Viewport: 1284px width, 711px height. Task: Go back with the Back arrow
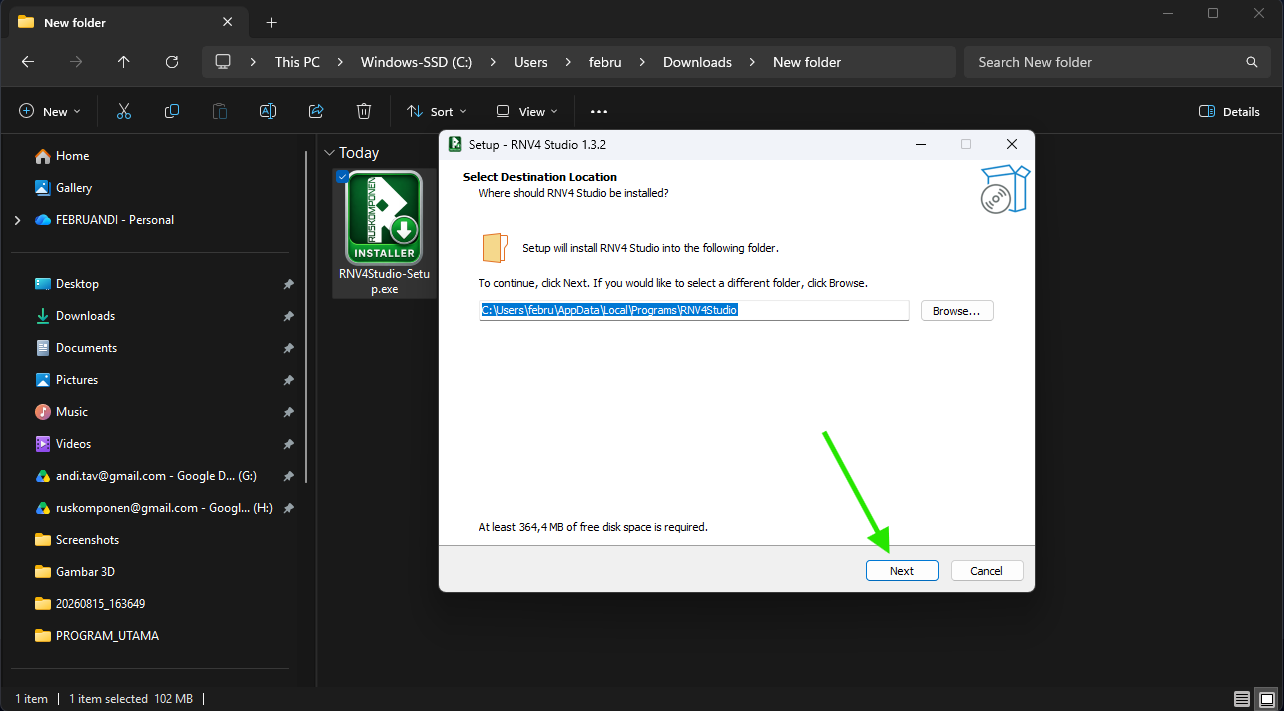(28, 62)
